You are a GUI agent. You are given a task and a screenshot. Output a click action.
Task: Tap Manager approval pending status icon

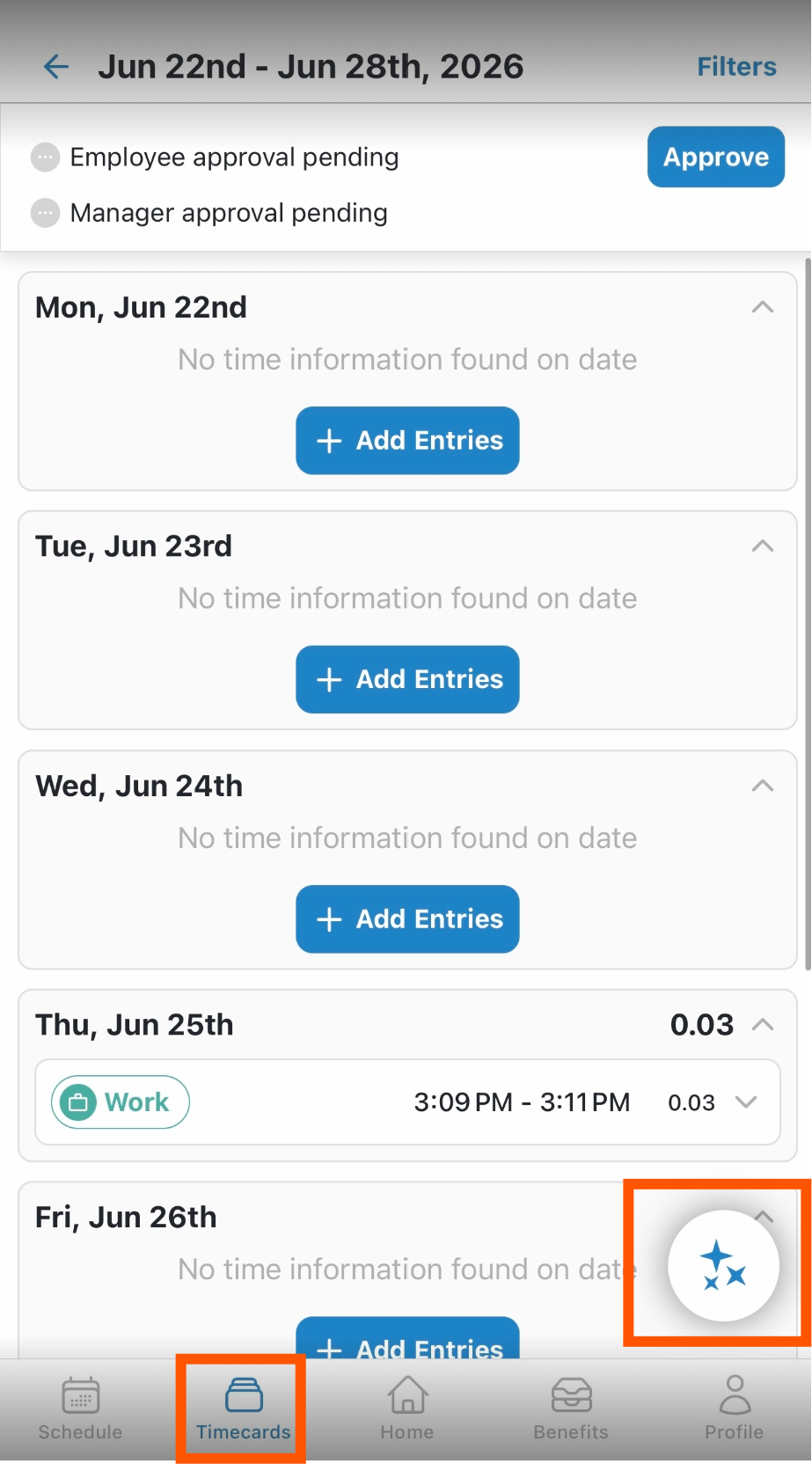[45, 213]
